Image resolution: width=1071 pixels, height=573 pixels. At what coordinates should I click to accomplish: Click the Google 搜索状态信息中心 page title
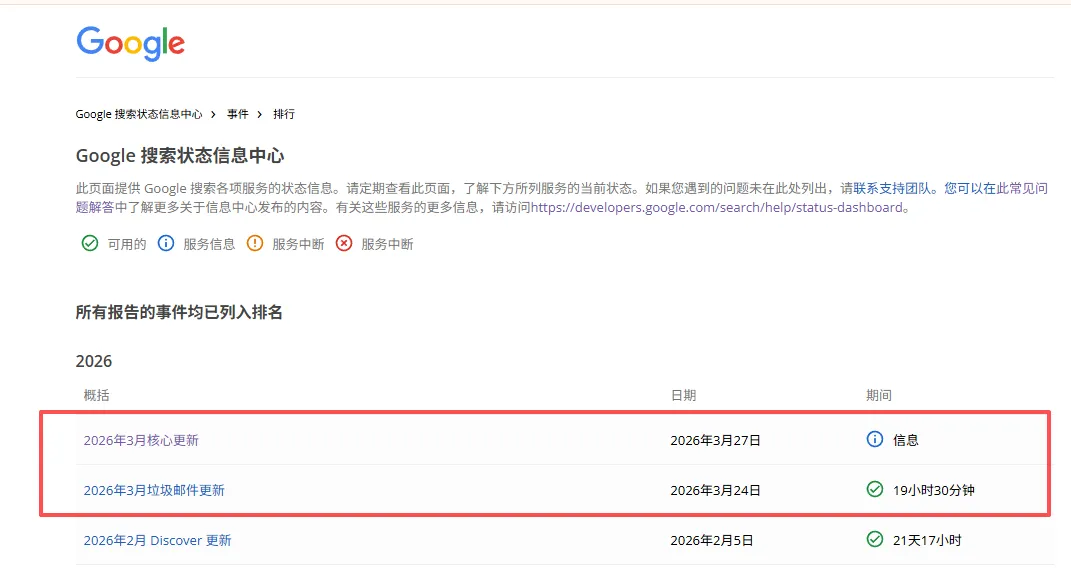(x=180, y=156)
